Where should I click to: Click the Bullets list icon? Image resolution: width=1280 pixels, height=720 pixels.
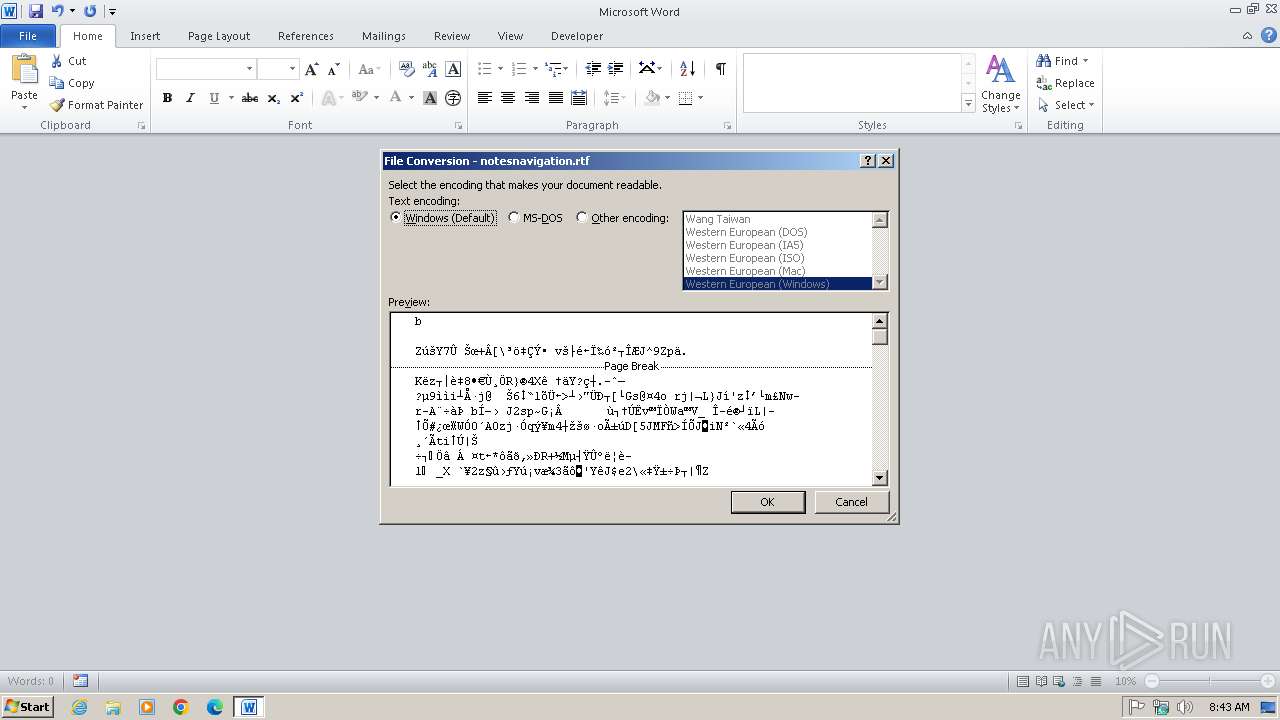click(x=484, y=69)
